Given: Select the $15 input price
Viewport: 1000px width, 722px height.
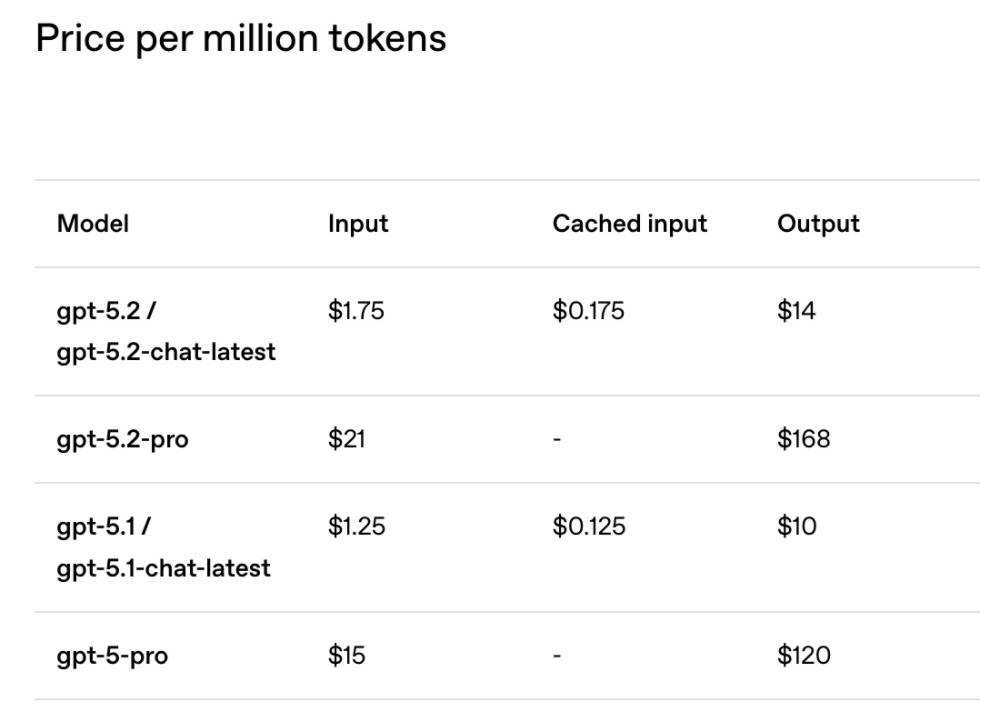Looking at the screenshot, I should coord(346,656).
